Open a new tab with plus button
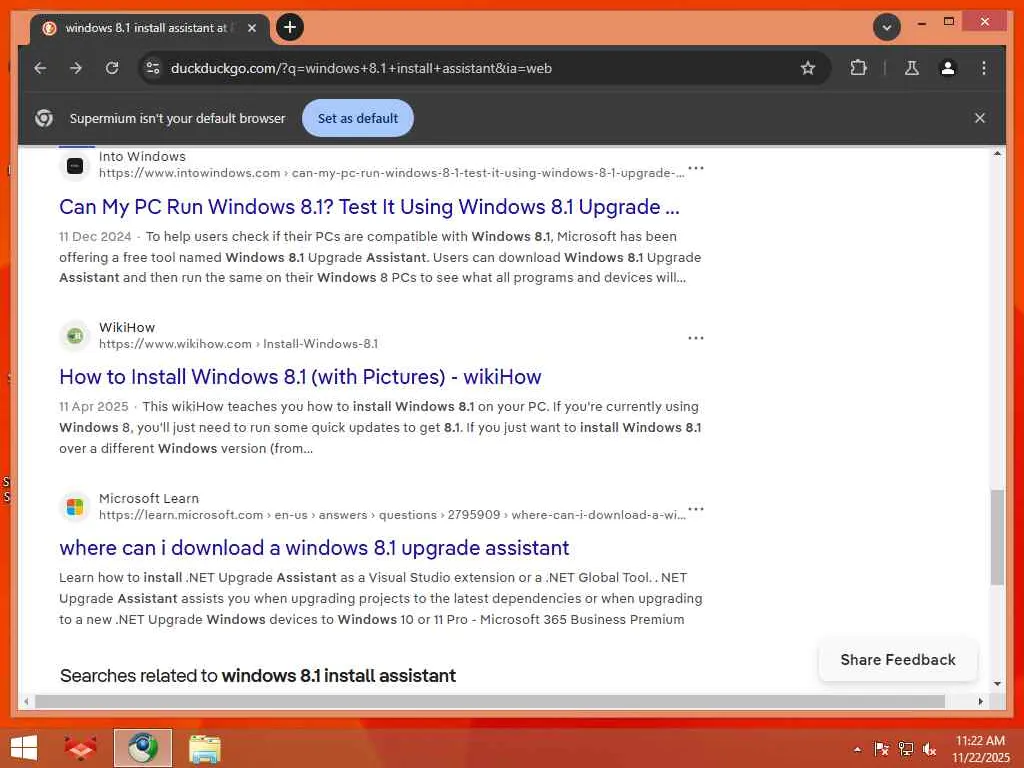 (x=290, y=27)
